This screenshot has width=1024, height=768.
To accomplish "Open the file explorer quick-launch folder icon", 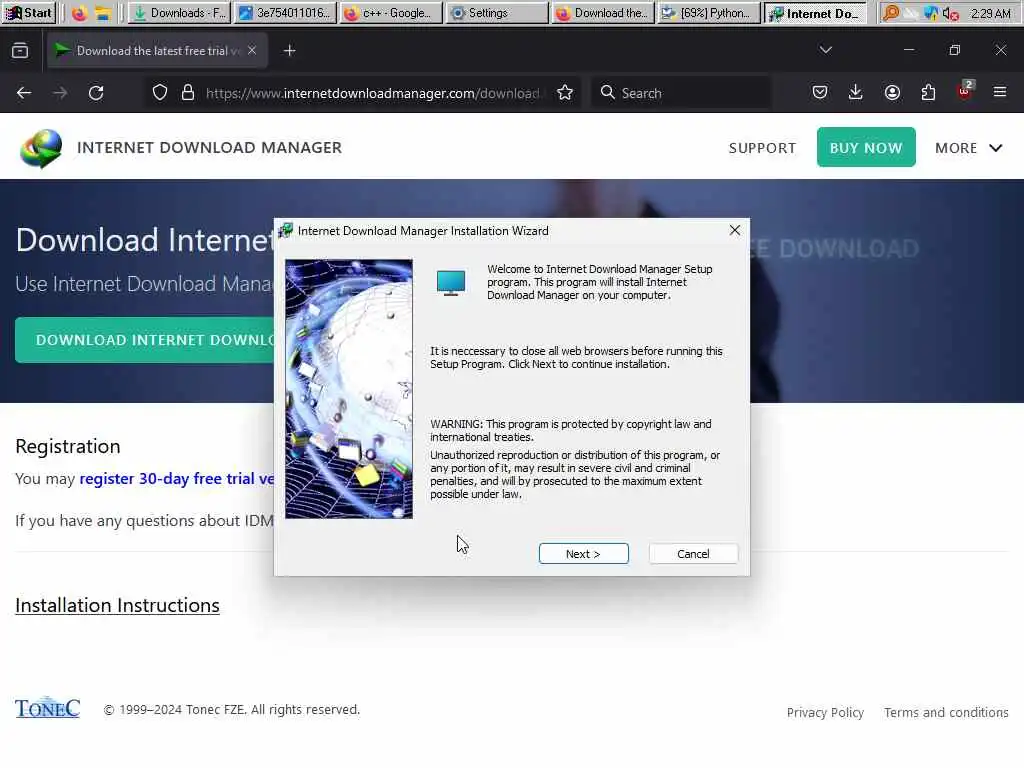I will point(103,13).
